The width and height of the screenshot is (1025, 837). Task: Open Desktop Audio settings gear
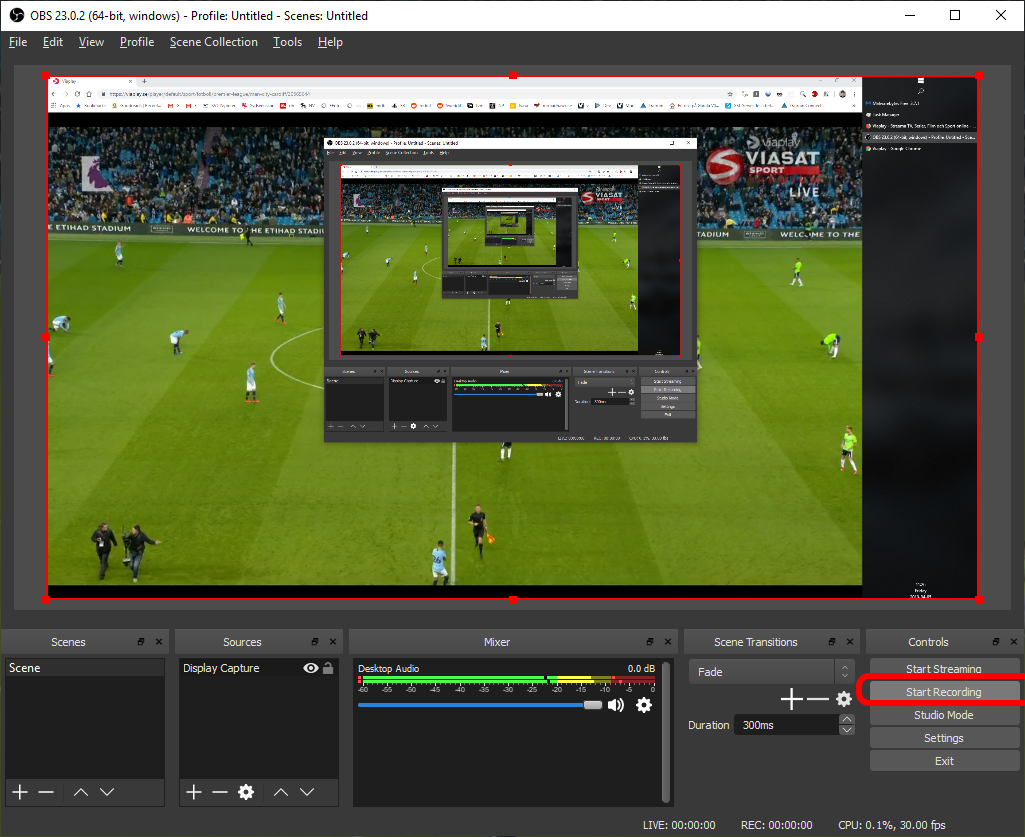(x=644, y=705)
